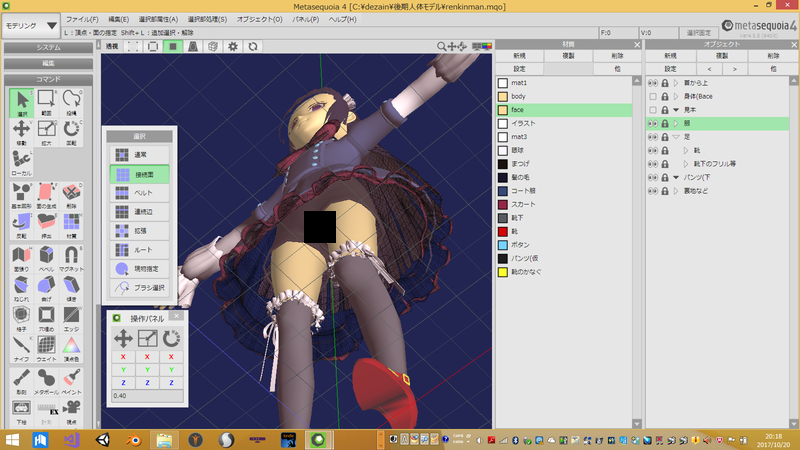Select the 材質 material command tool
800x450 pixels.
pos(71,226)
